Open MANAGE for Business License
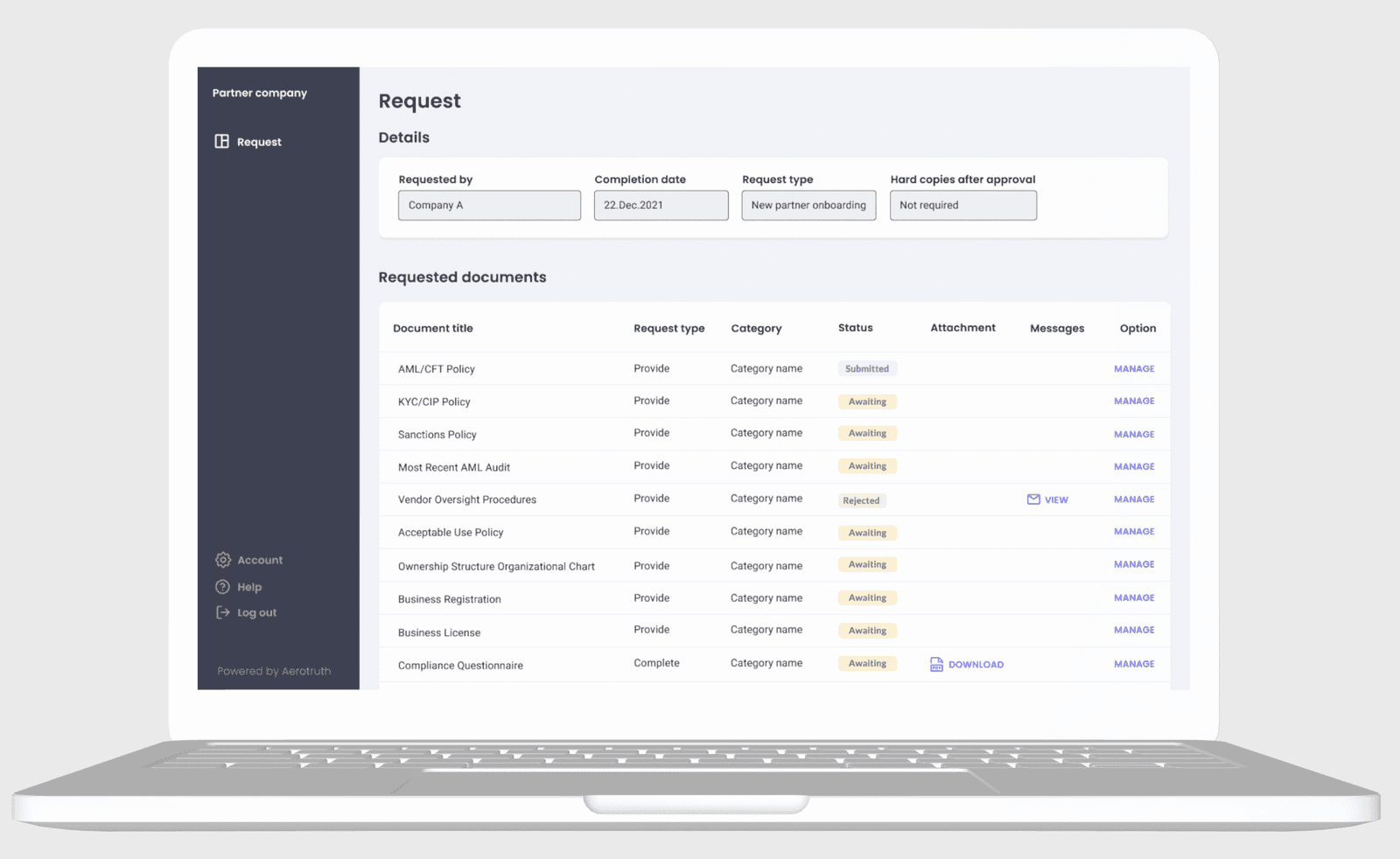 (x=1134, y=630)
